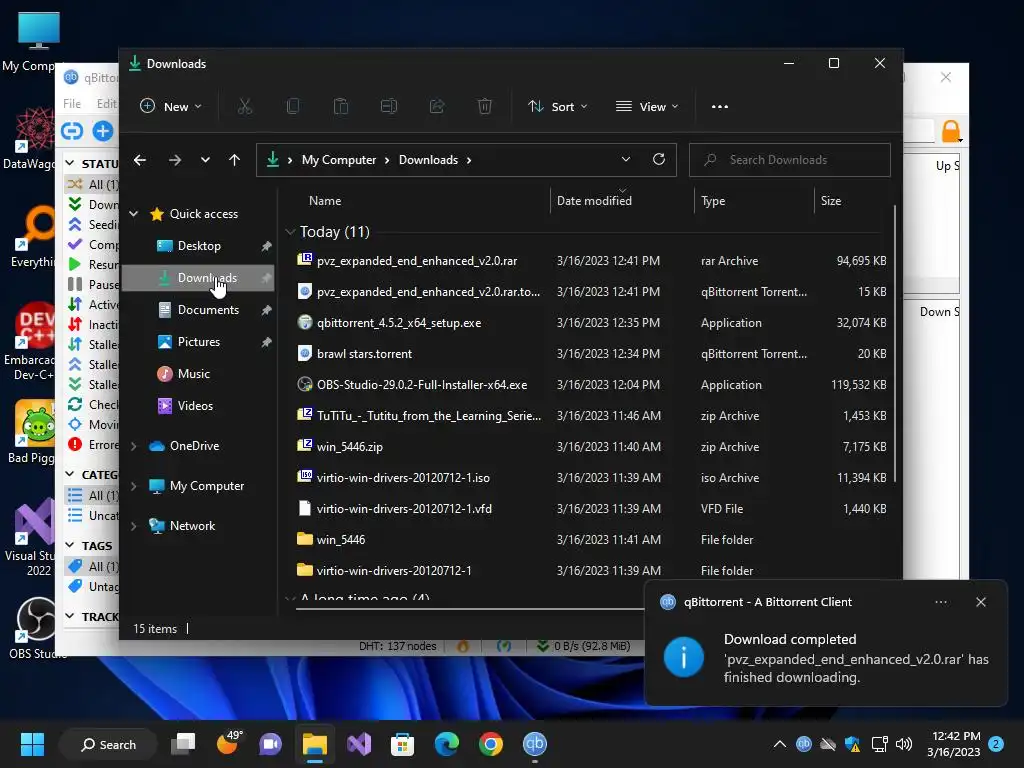Show hidden tray icons chevron
The width and height of the screenshot is (1024, 768).
click(780, 744)
